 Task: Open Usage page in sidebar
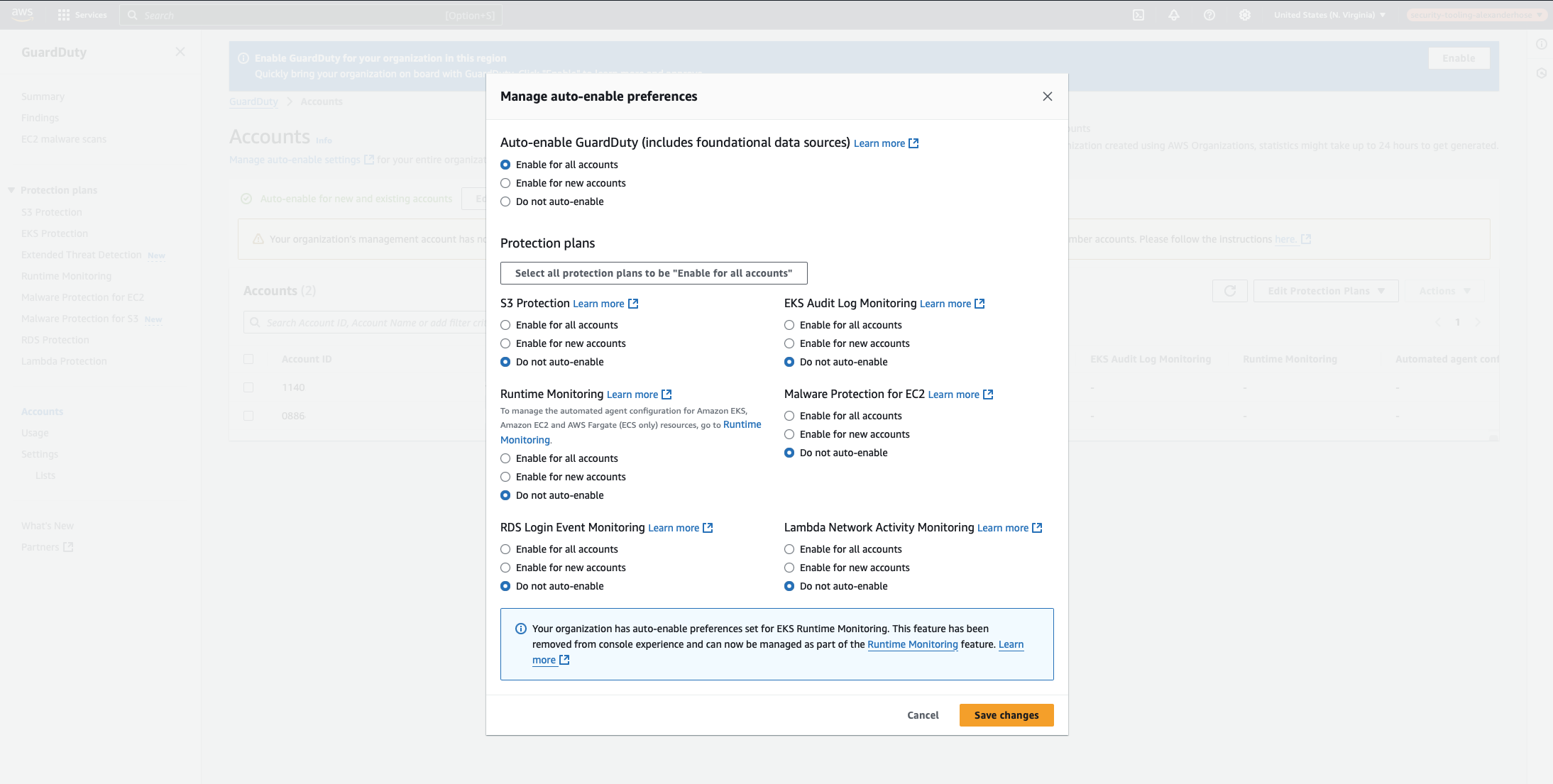point(35,433)
